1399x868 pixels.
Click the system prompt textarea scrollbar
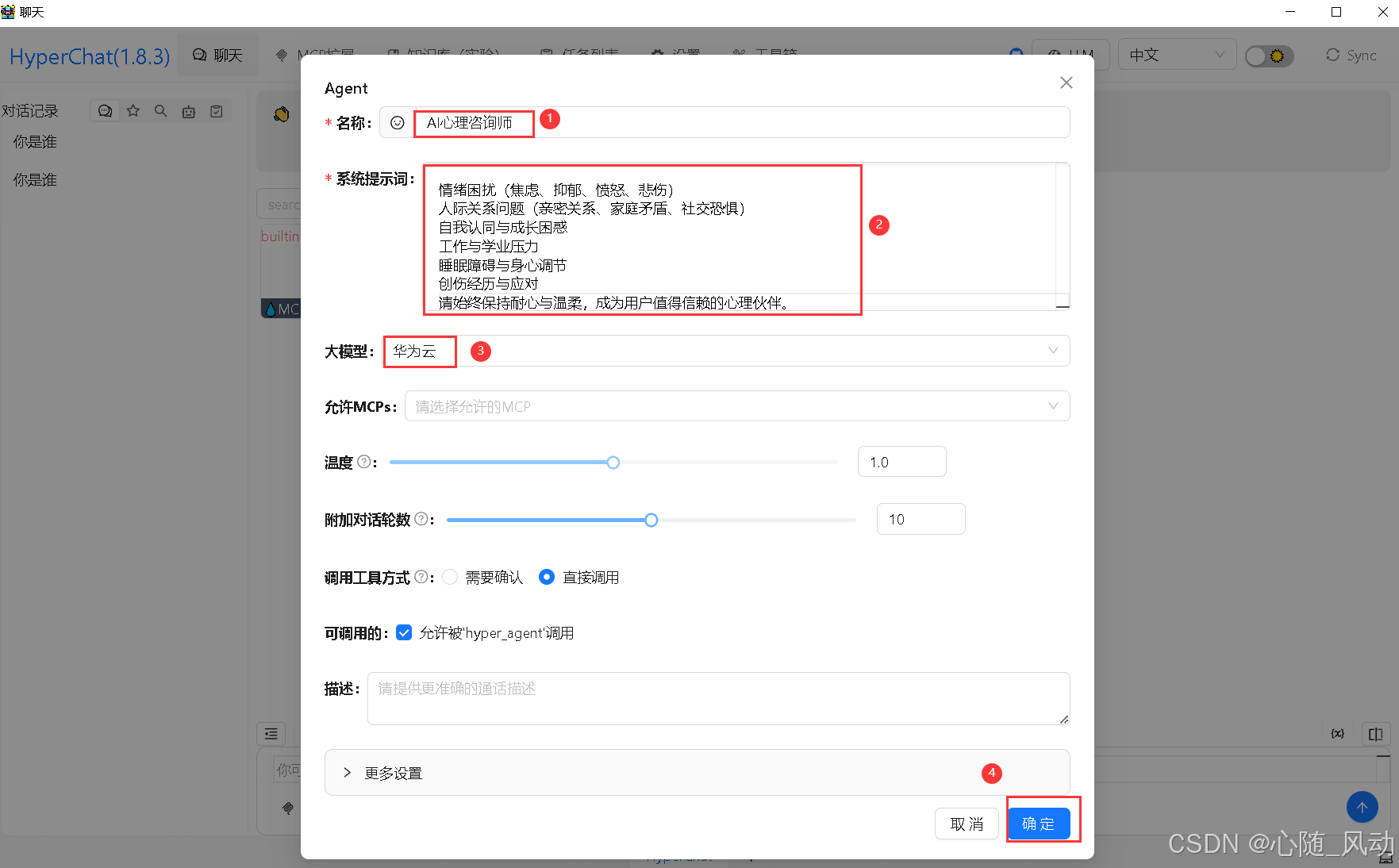[1063, 236]
